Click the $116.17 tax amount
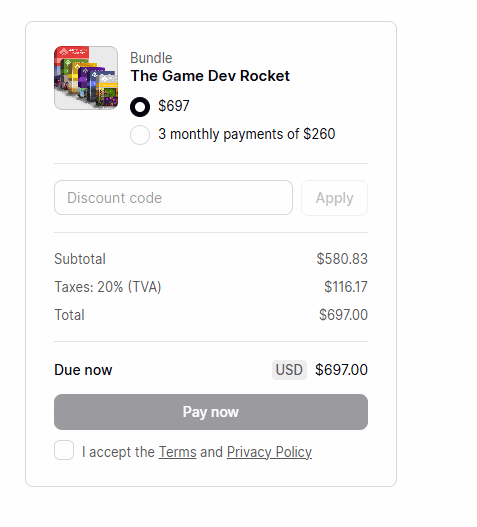 point(346,287)
